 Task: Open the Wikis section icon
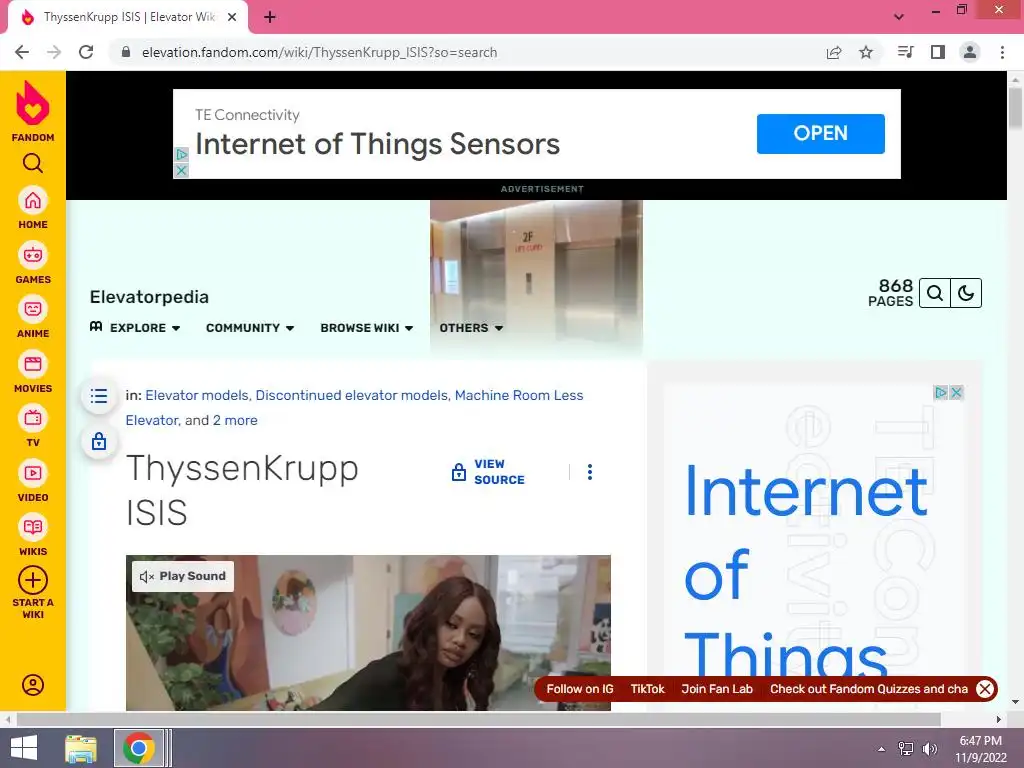[x=33, y=527]
